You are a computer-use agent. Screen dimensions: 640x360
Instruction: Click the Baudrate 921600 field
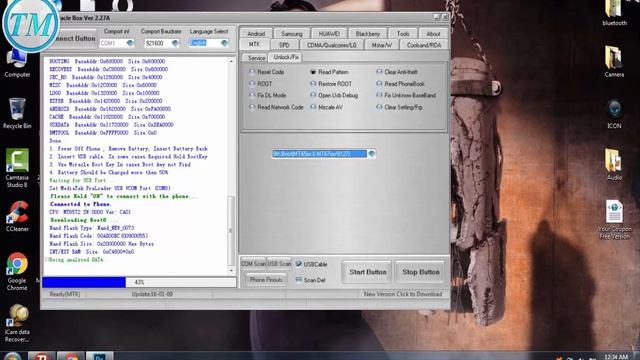158,43
